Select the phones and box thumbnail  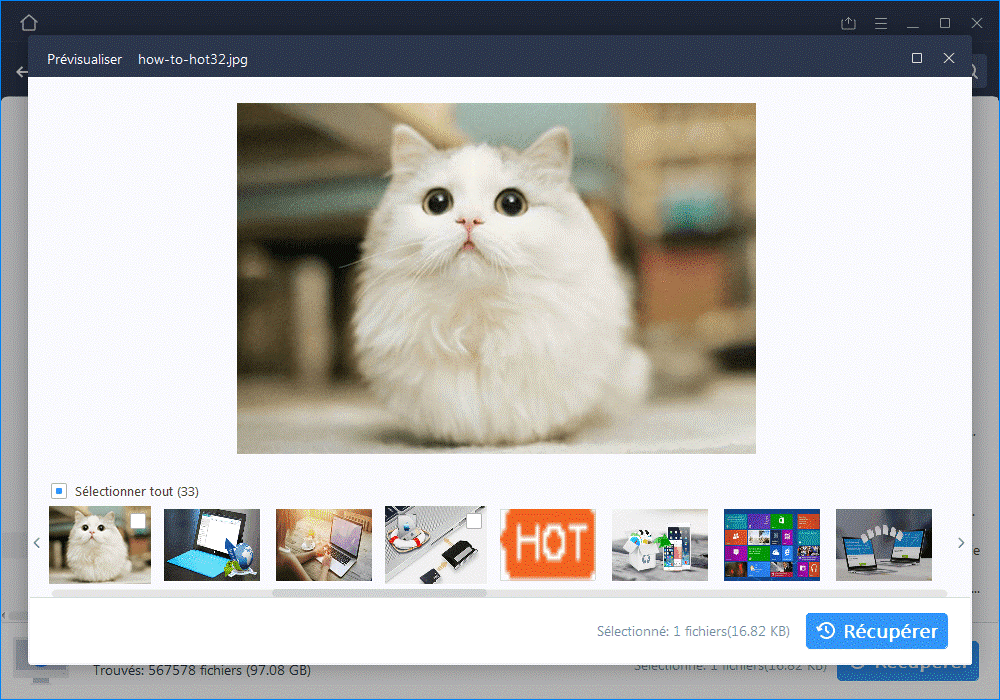tap(660, 545)
